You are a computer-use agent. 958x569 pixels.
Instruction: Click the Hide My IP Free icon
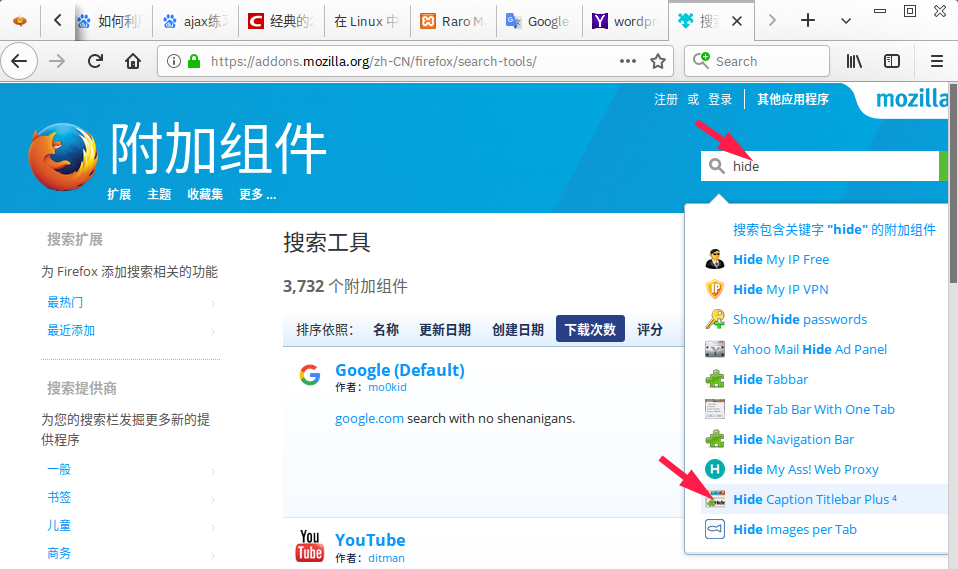[x=714, y=259]
